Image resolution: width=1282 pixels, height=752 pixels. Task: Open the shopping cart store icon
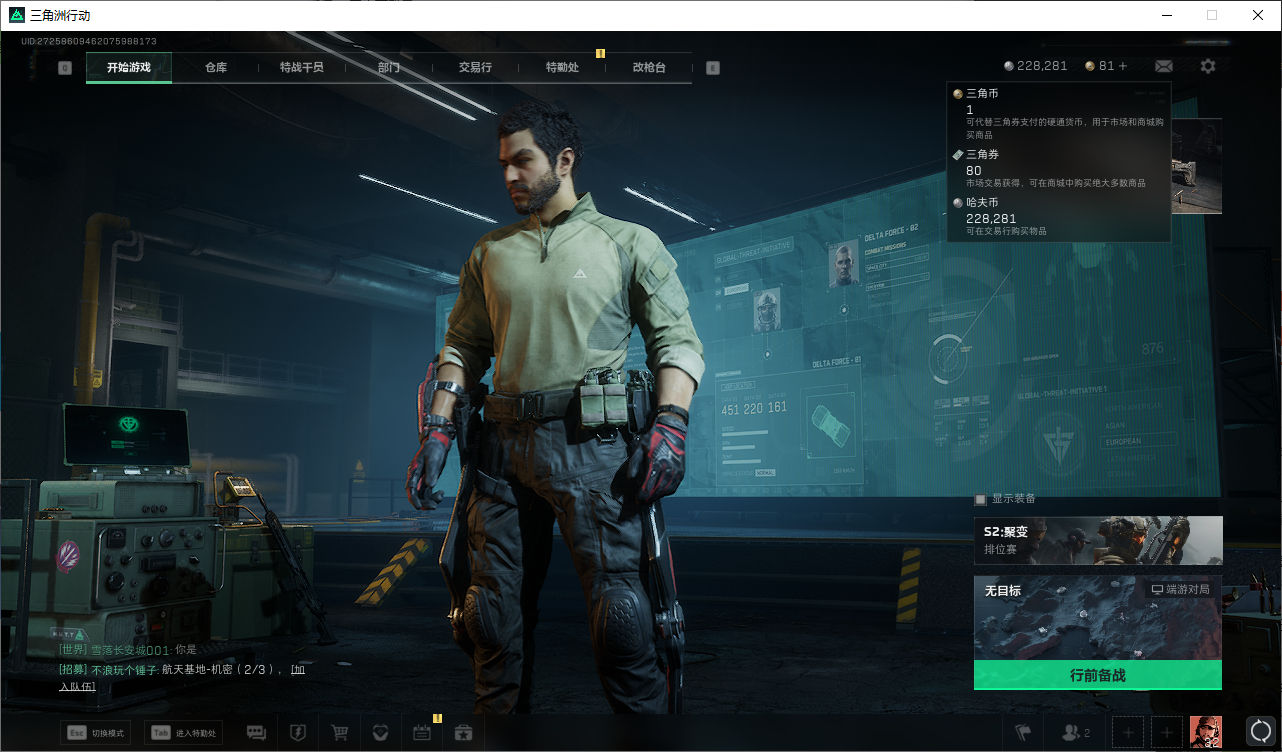point(339,733)
